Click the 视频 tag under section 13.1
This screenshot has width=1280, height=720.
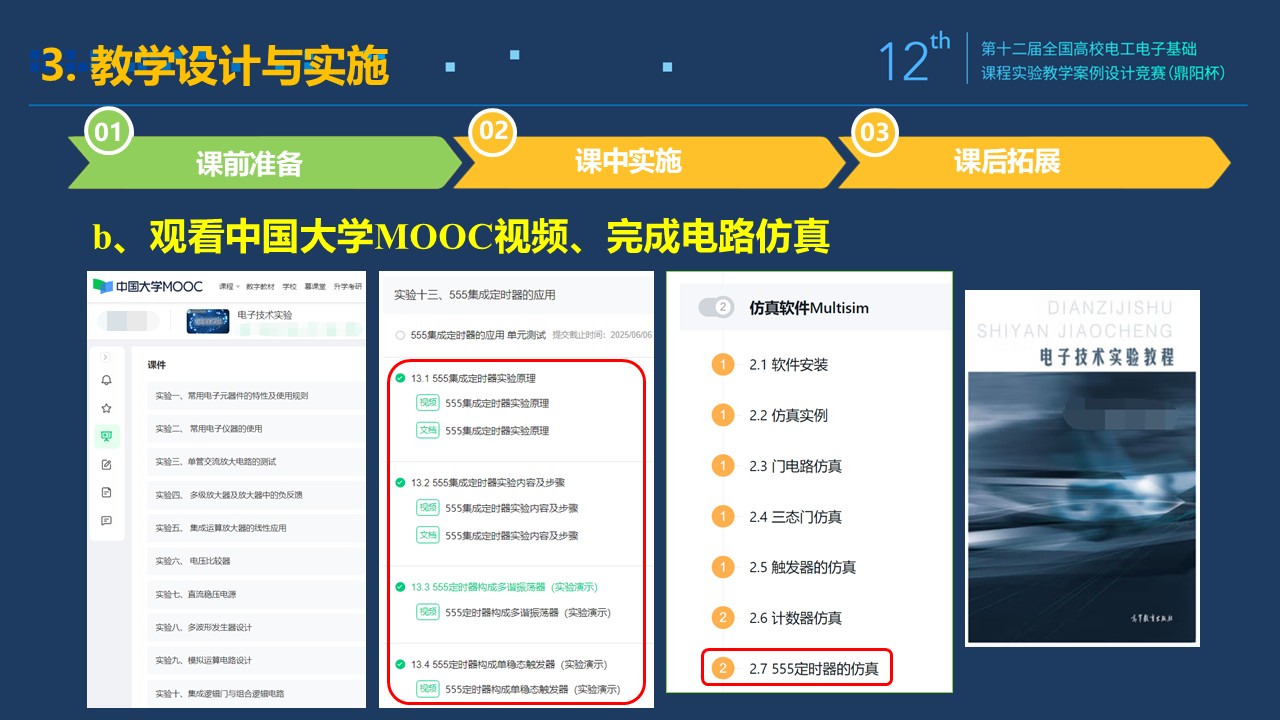point(427,403)
